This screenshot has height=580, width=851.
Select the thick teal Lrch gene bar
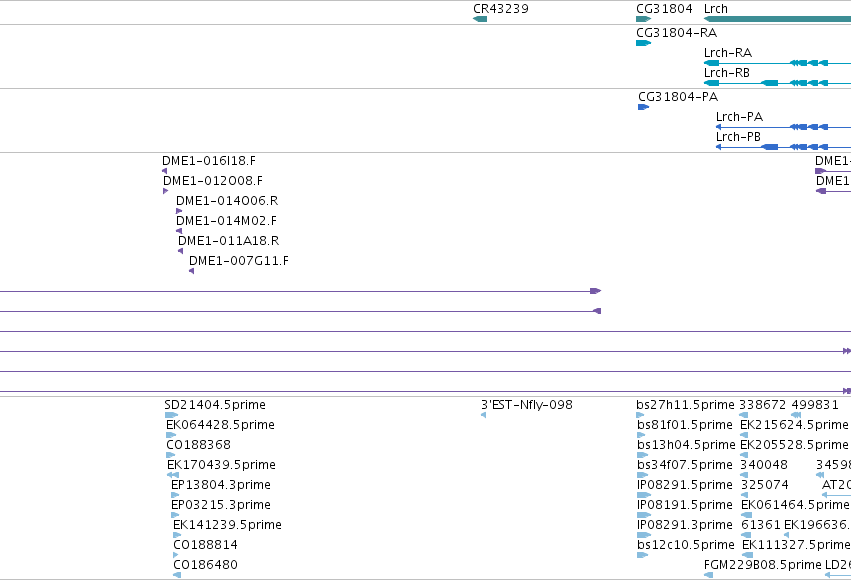[x=777, y=19]
